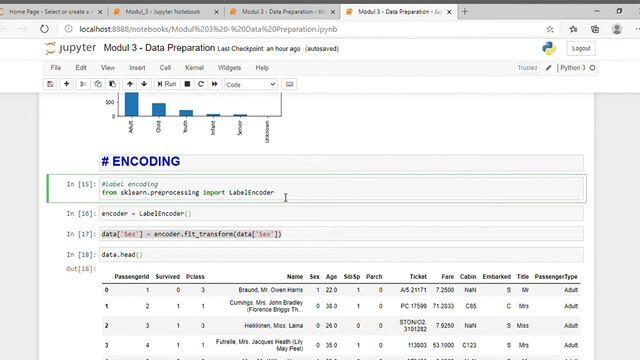Move selected cell down arrow
The height and width of the screenshot is (360, 640).
pyautogui.click(x=144, y=84)
